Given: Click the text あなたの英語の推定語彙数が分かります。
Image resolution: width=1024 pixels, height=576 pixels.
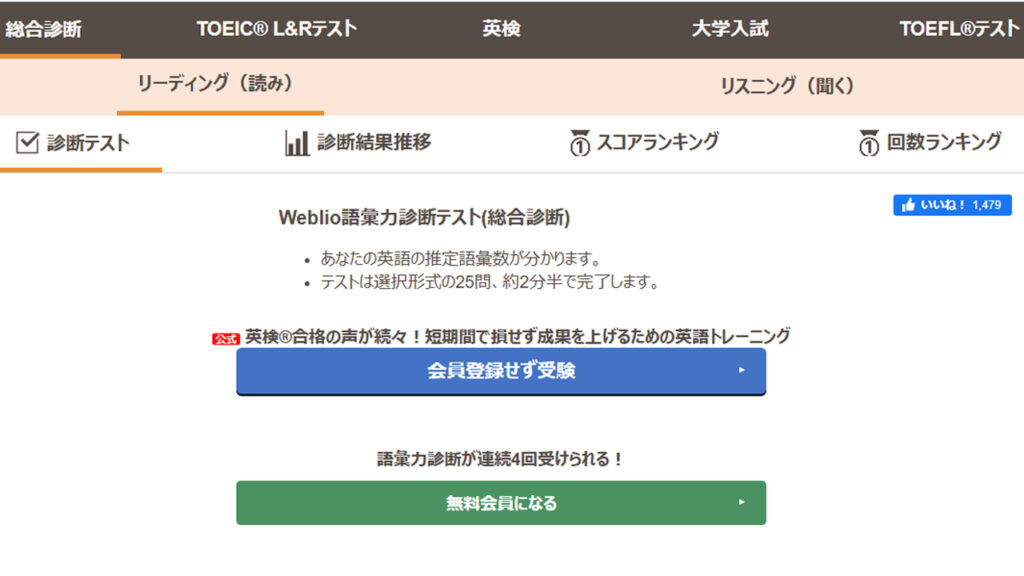Looking at the screenshot, I should pos(460,259).
